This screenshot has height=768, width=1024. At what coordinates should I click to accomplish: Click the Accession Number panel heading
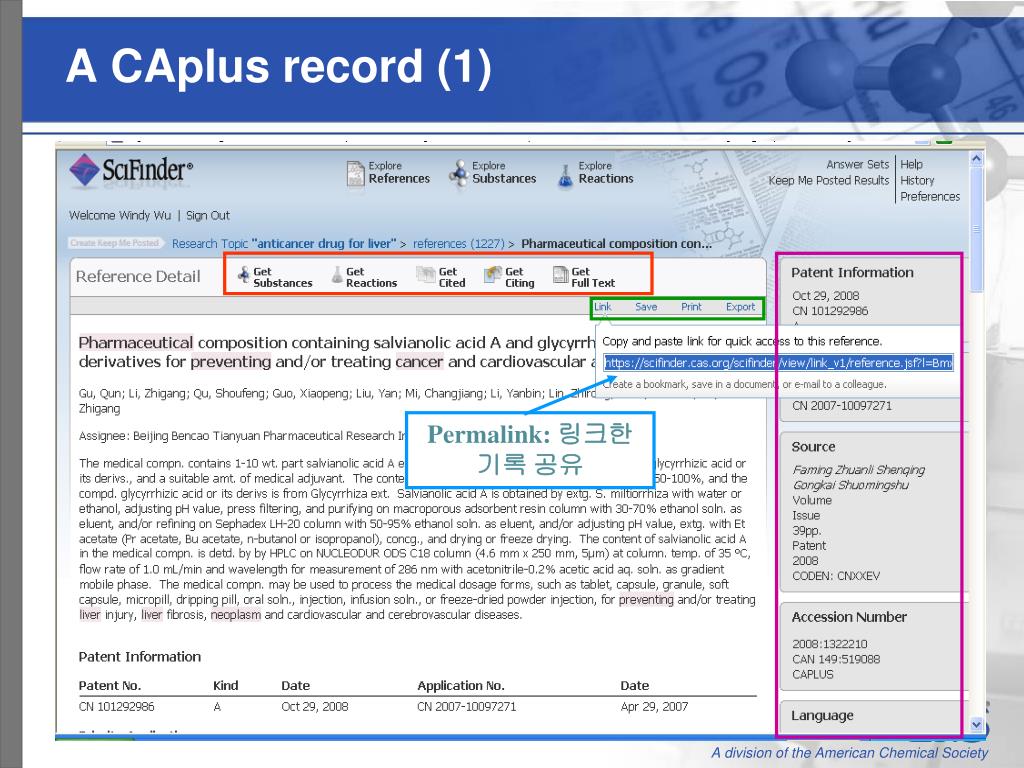coord(849,617)
